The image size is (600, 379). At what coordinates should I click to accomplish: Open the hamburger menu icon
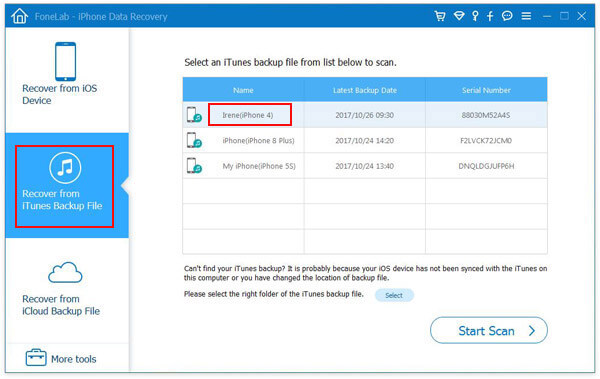click(526, 16)
